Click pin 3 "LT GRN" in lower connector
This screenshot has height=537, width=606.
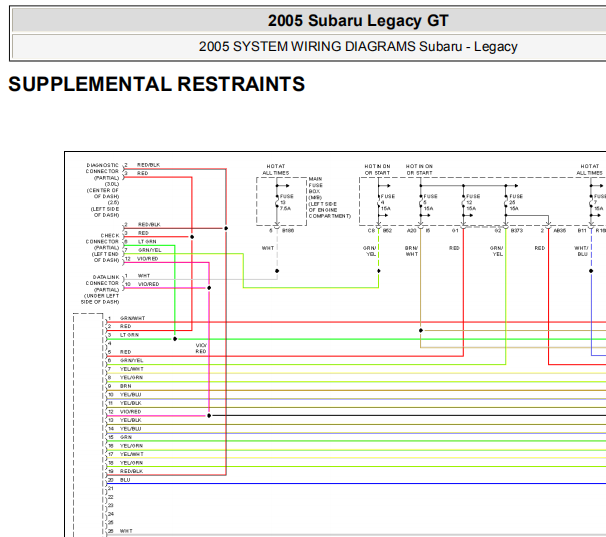click(129, 335)
